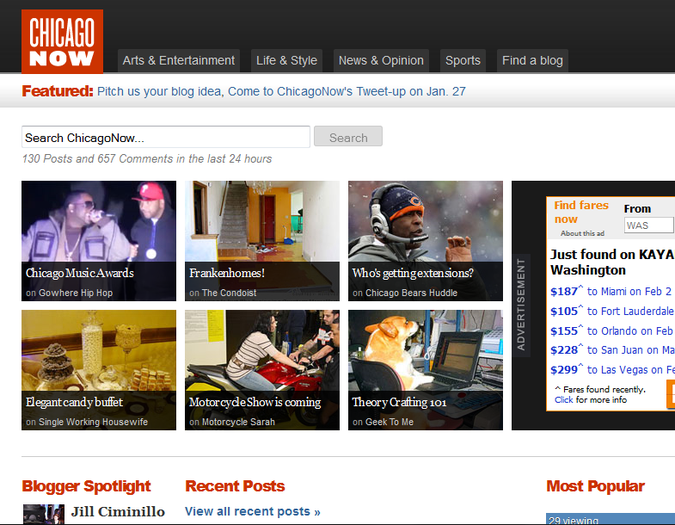Click the Most Popular heading
The height and width of the screenshot is (525, 675).
595,486
